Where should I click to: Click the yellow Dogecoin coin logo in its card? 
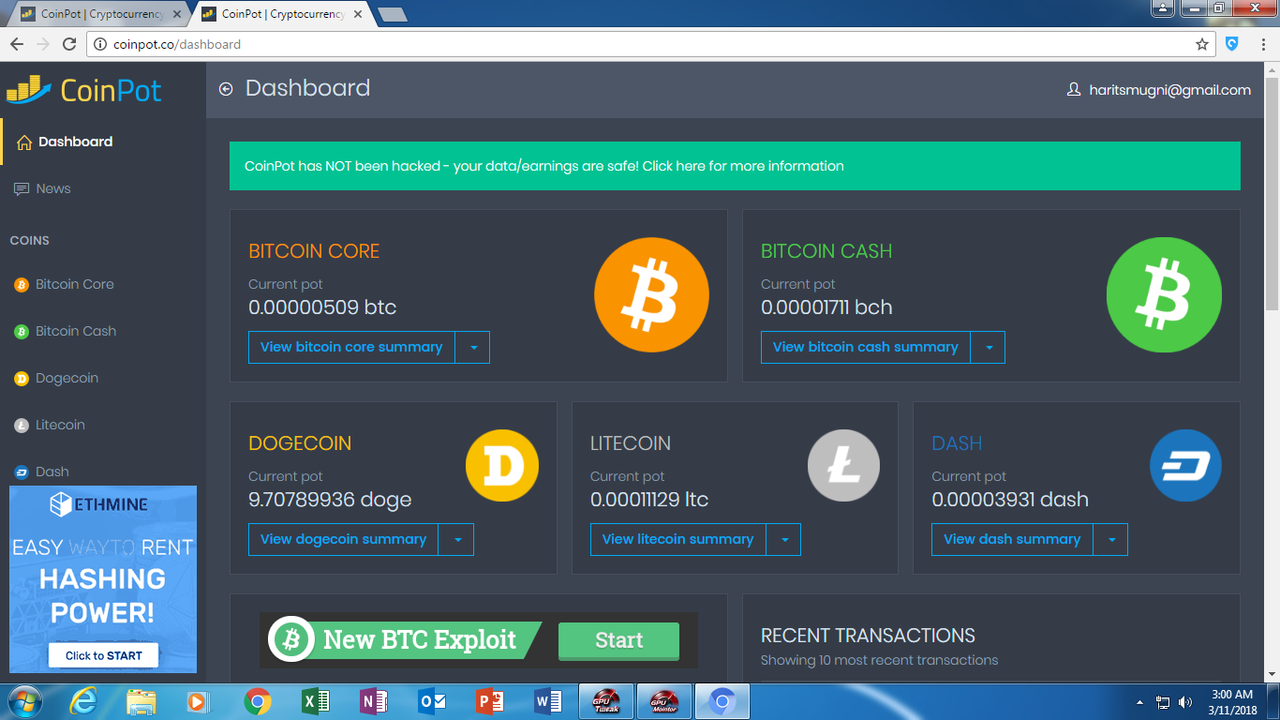coord(502,465)
